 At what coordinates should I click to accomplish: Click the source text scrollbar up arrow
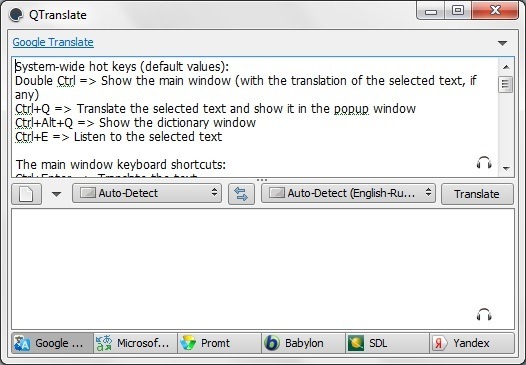(506, 67)
